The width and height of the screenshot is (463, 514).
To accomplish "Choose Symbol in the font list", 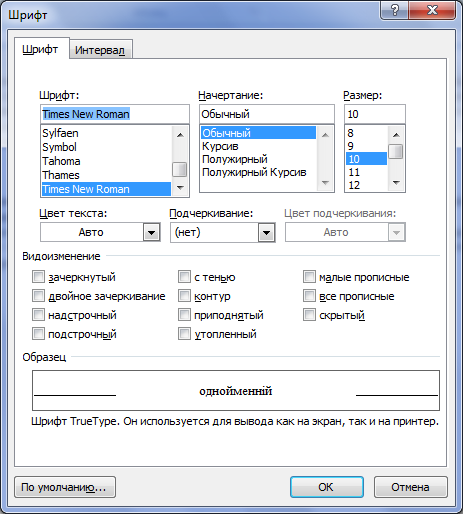I will click(106, 147).
